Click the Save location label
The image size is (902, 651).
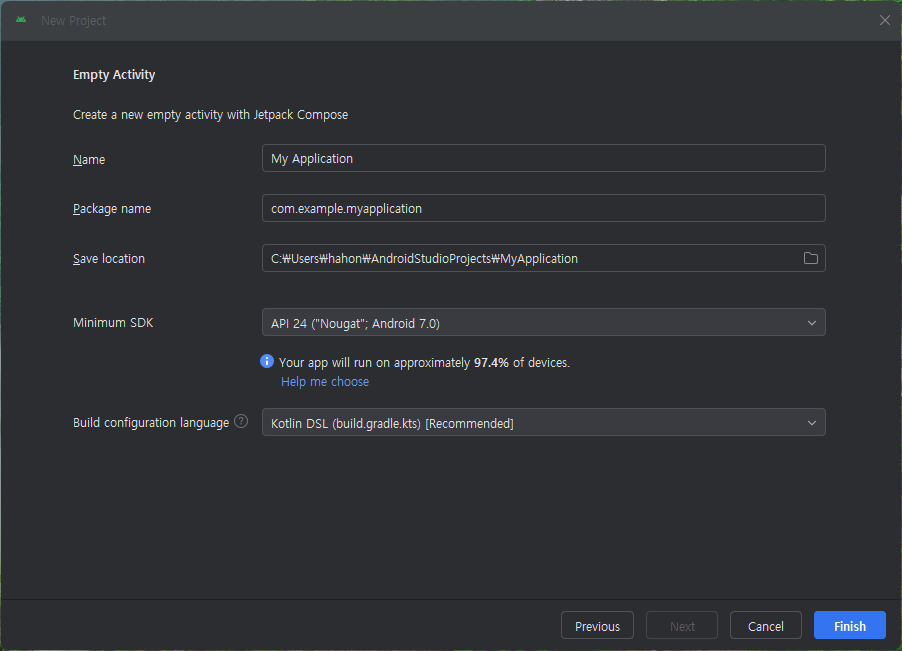(x=109, y=259)
